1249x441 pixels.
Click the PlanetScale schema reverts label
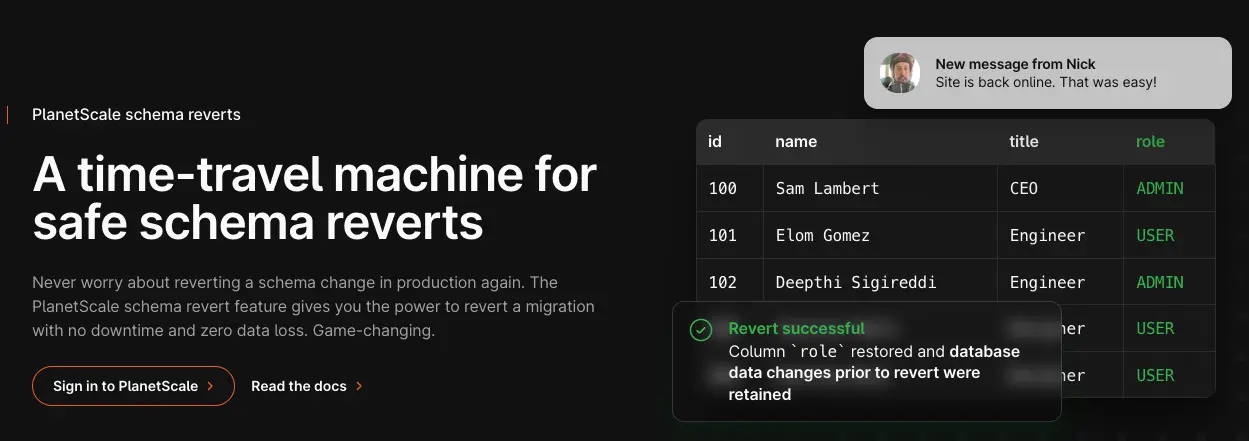(136, 115)
